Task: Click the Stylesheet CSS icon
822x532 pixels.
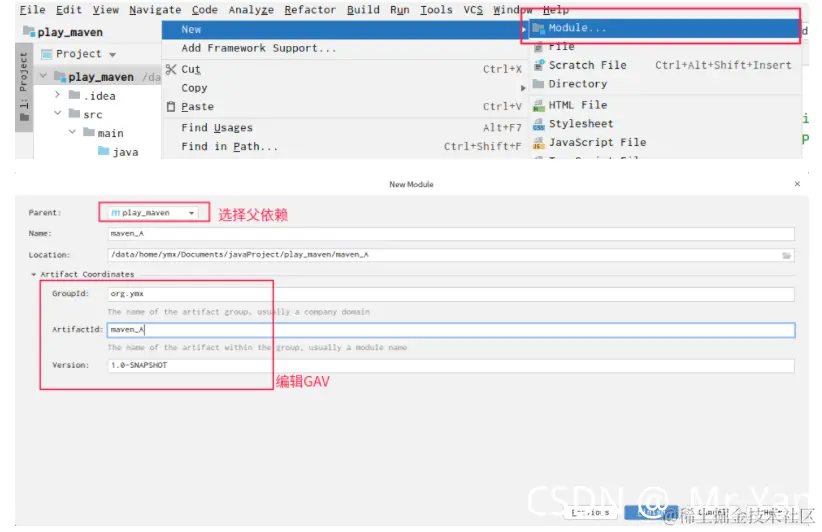Action: [539, 124]
